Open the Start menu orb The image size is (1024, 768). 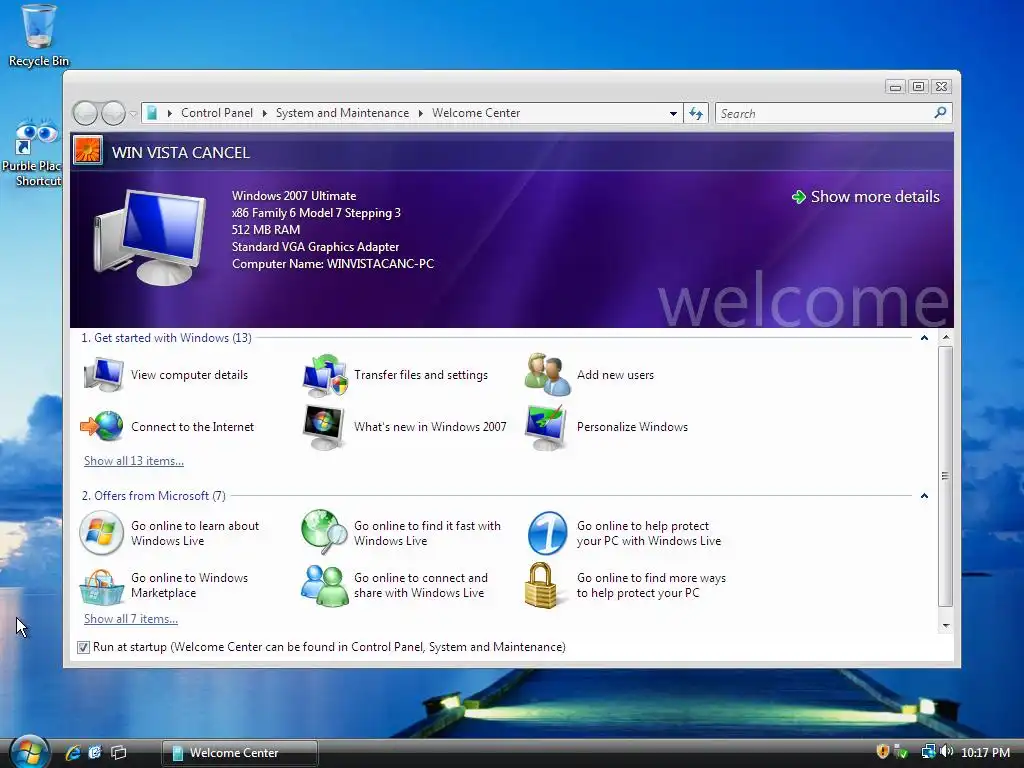click(x=30, y=752)
